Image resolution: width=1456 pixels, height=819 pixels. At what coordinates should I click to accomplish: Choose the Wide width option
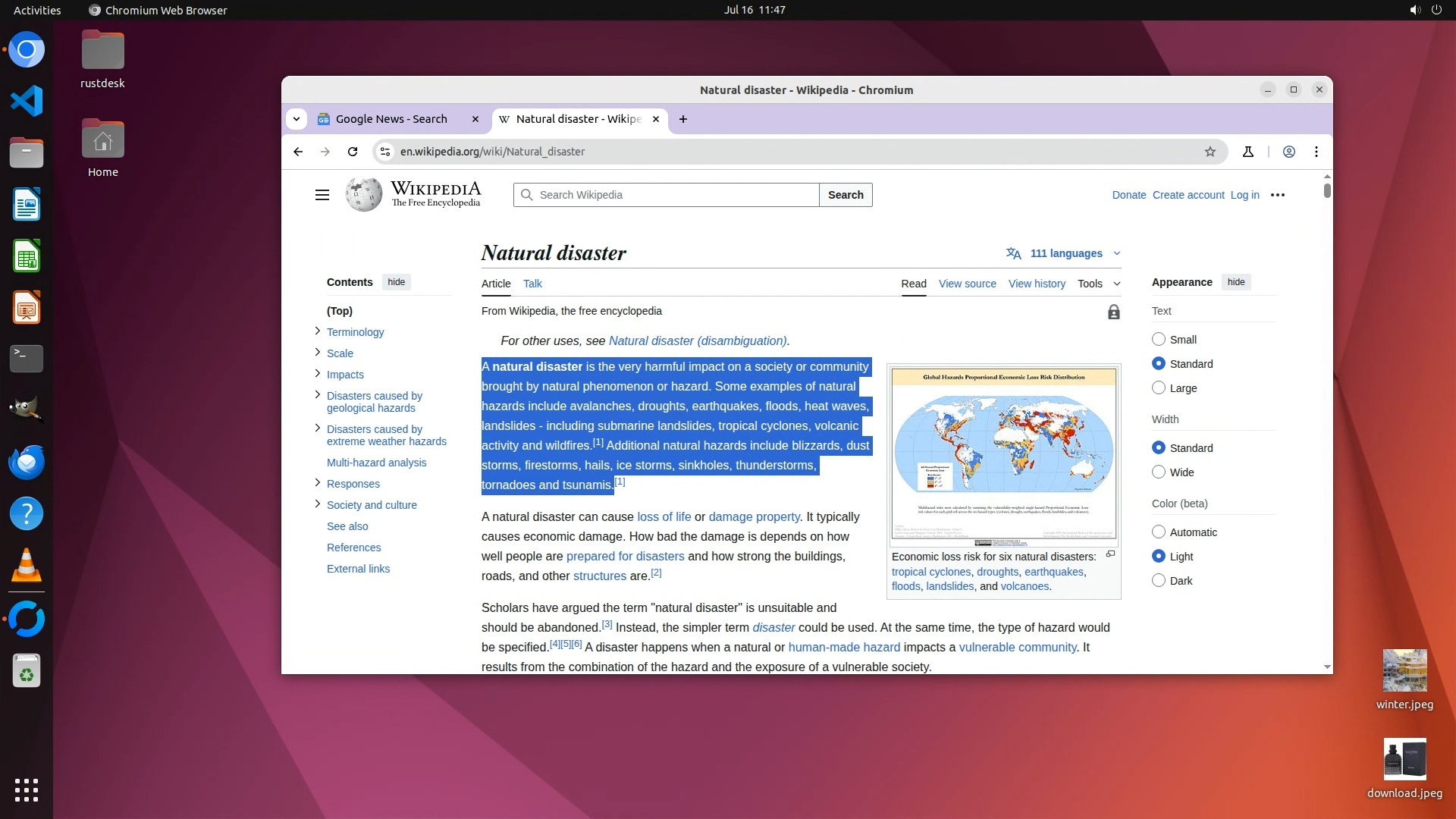[1159, 472]
